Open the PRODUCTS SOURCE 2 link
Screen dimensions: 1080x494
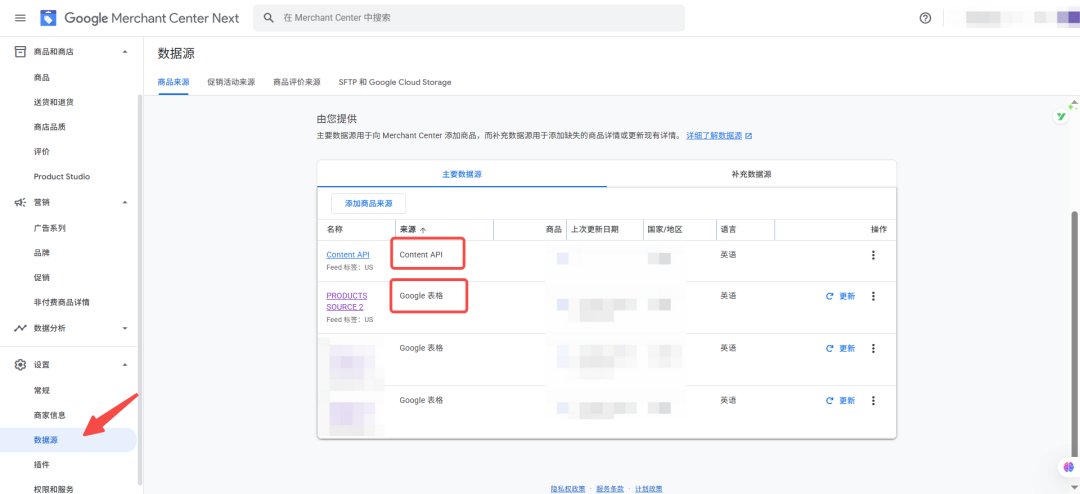click(x=347, y=301)
